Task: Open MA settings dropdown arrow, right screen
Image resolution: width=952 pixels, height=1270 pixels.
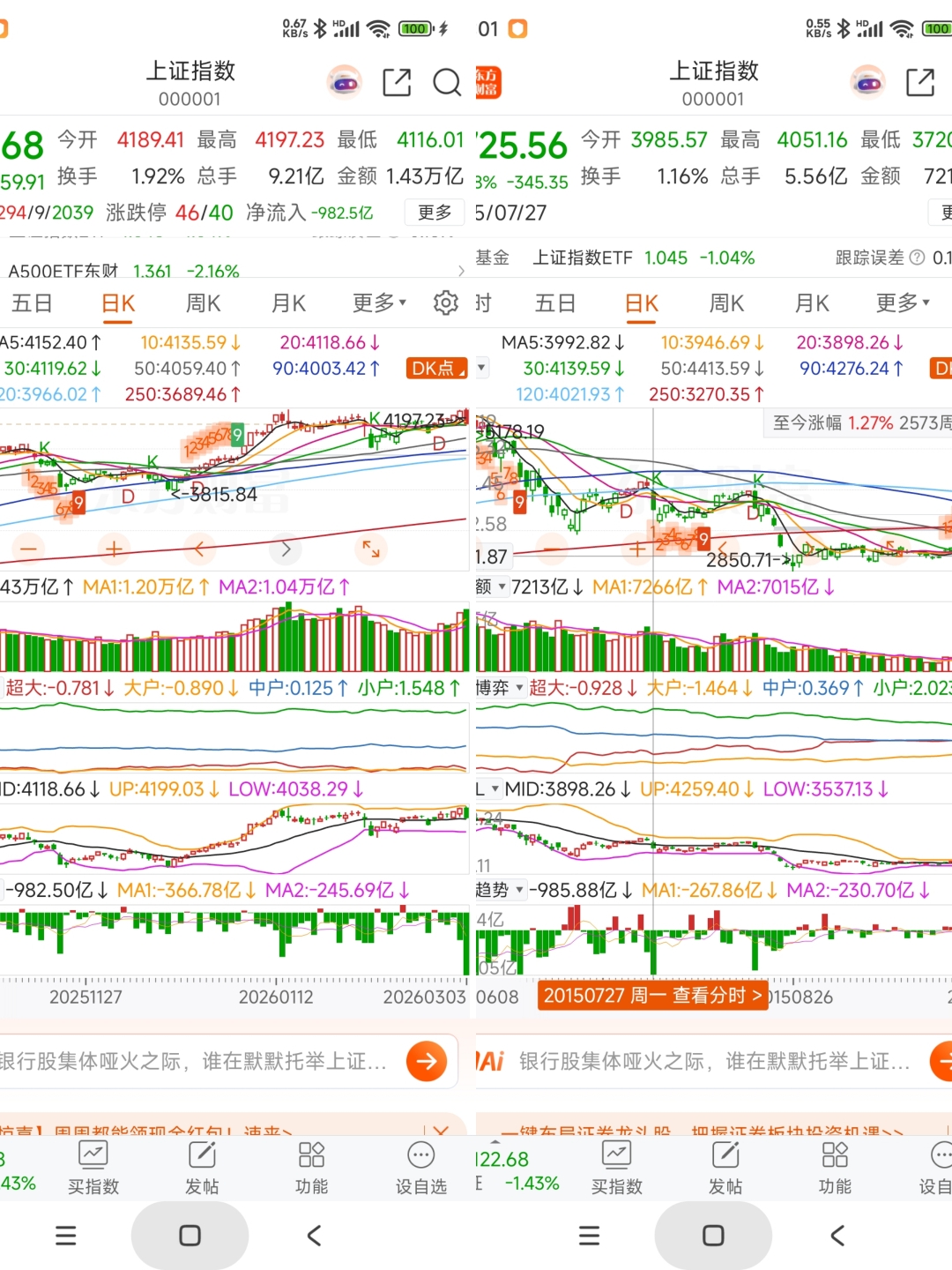Action: pyautogui.click(x=482, y=367)
